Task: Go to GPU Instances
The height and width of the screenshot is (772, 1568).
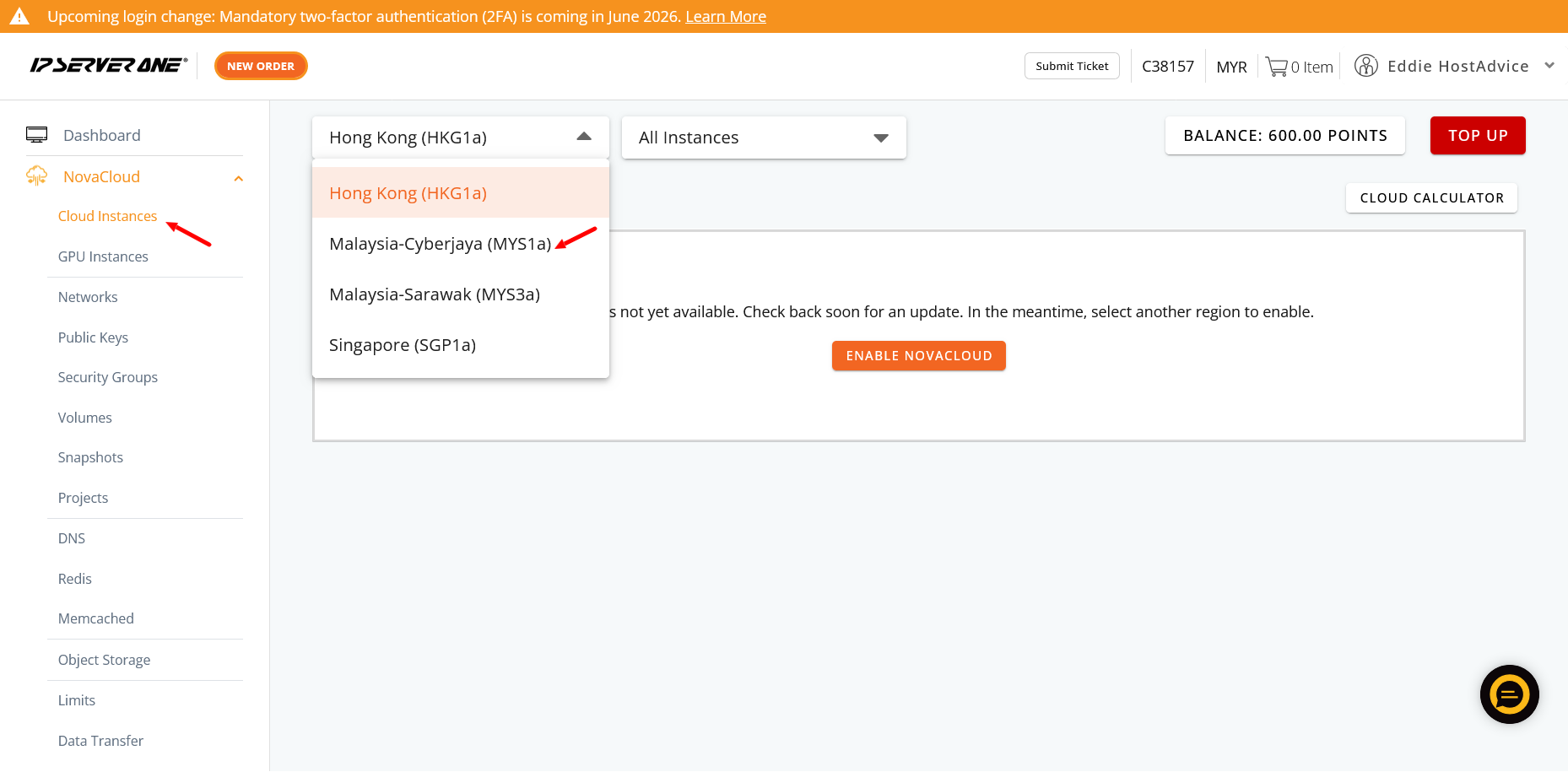Action: pos(103,256)
